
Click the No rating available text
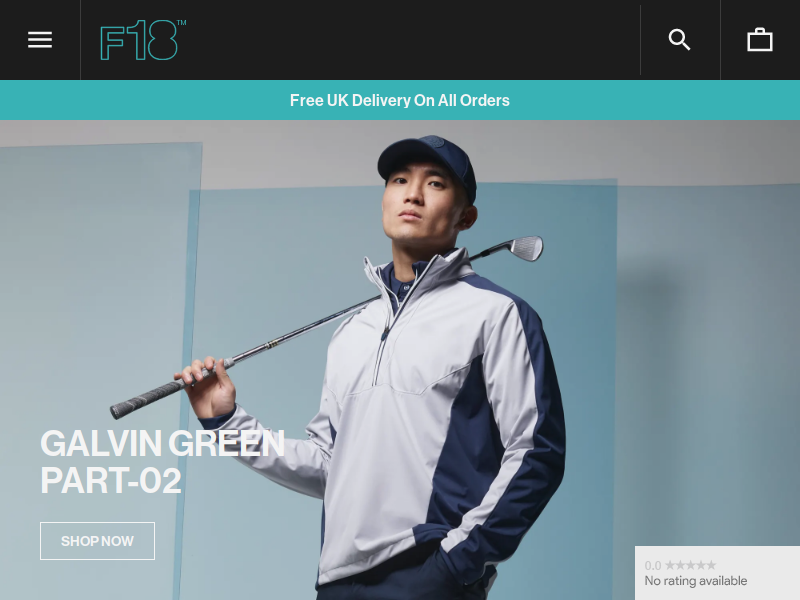[x=695, y=581]
